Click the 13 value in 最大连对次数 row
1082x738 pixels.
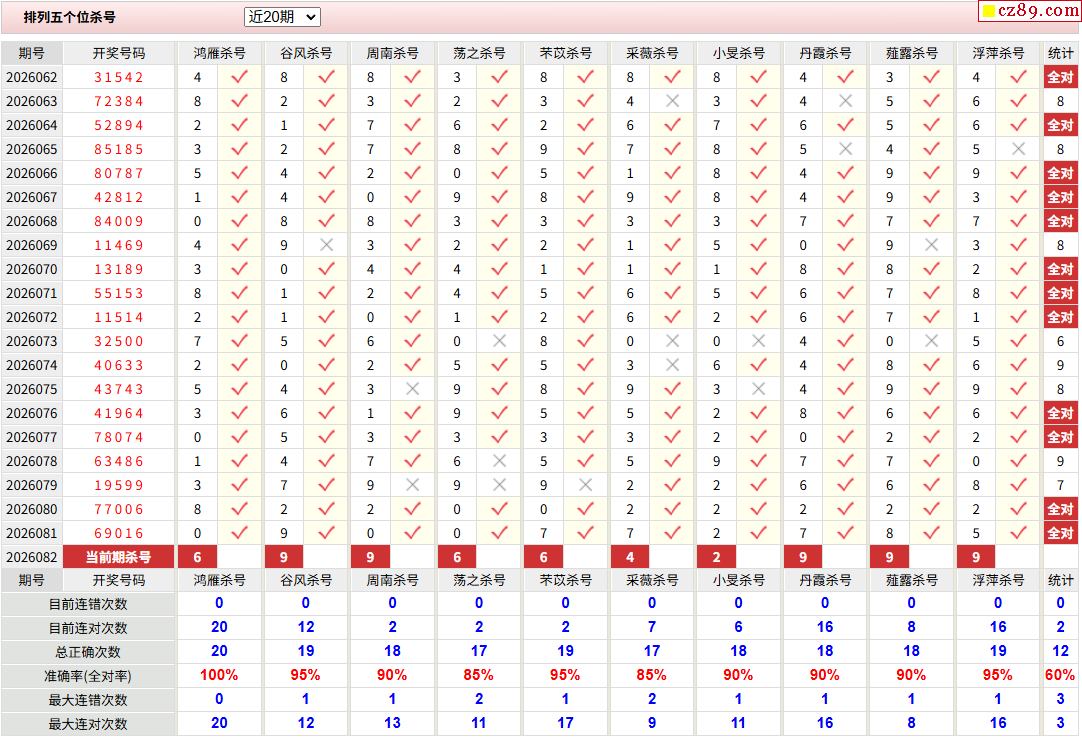392,723
